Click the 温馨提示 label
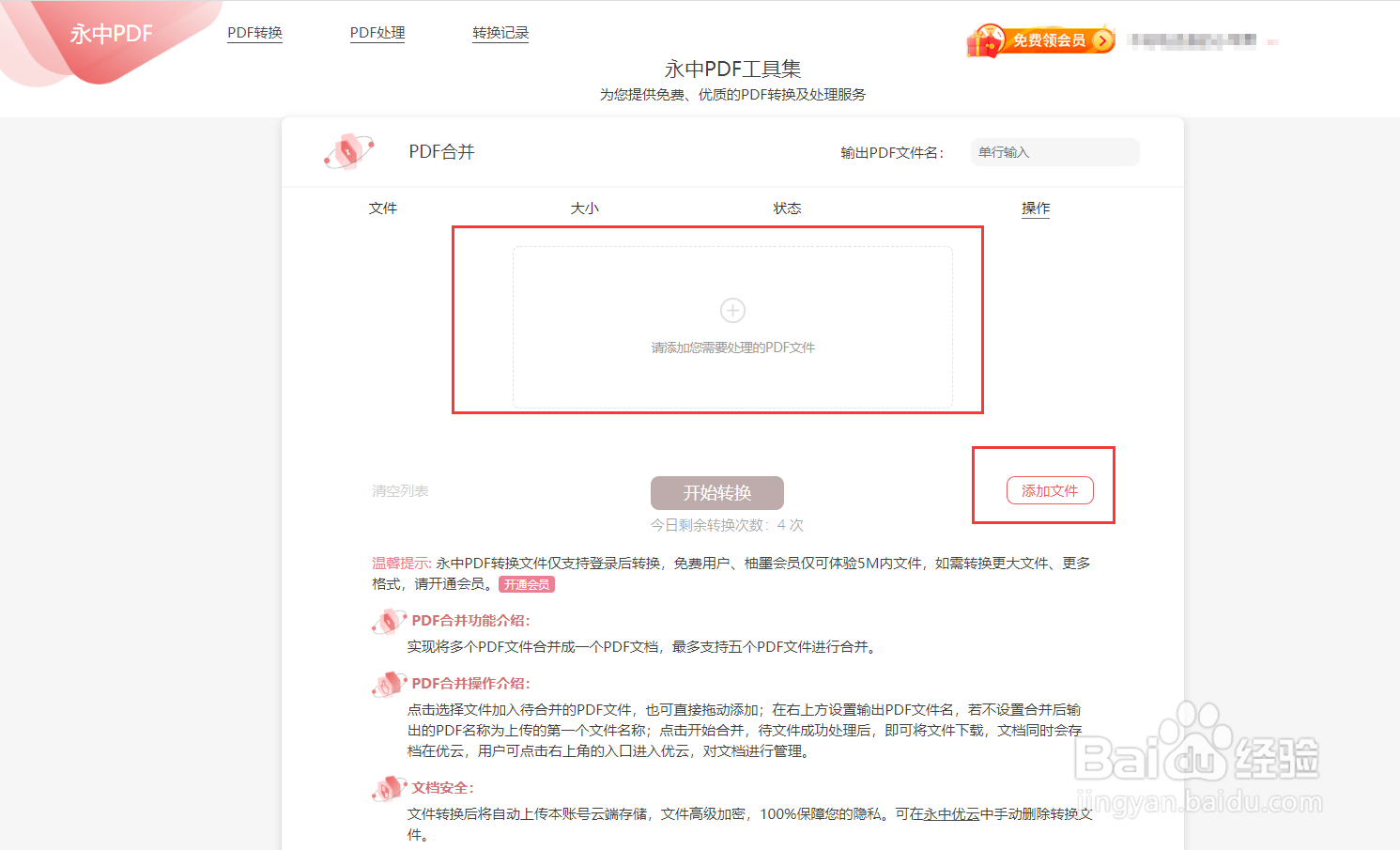This screenshot has height=850, width=1400. click(x=402, y=564)
